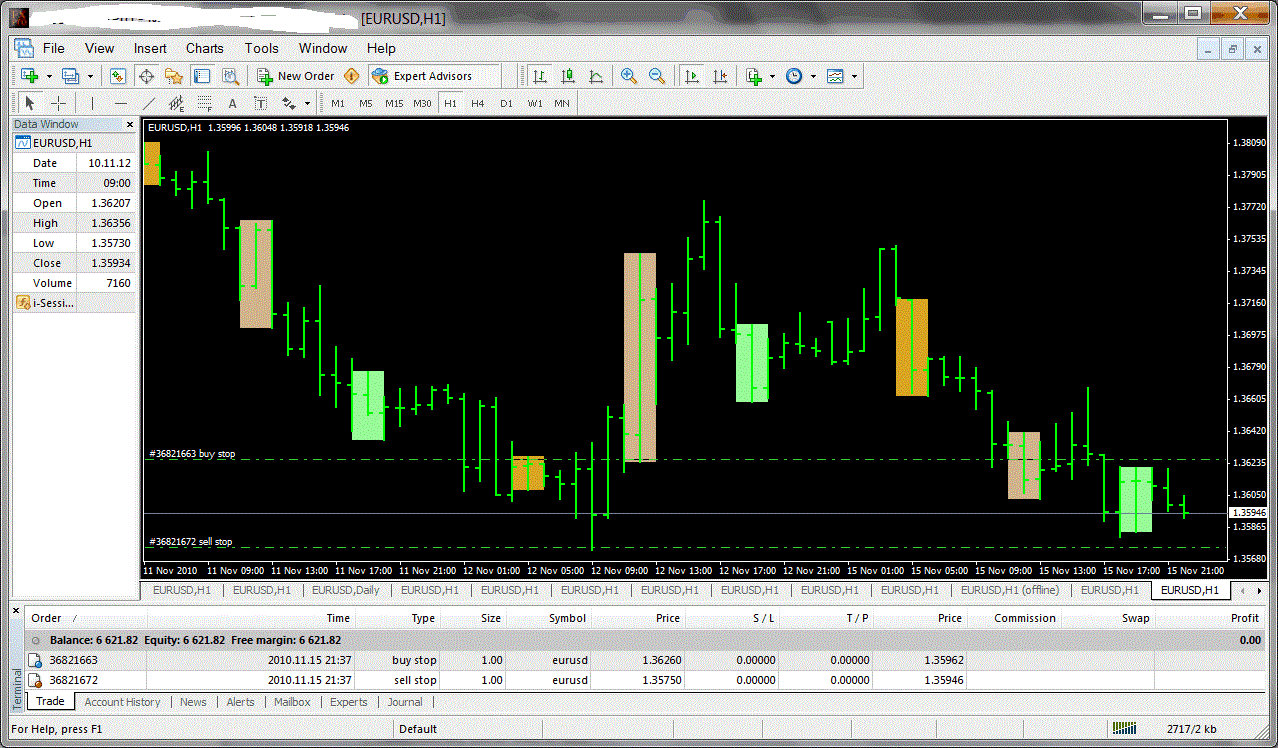The width and height of the screenshot is (1278, 748).
Task: Select sell stop order 36821672 row
Action: pyautogui.click(x=646, y=680)
